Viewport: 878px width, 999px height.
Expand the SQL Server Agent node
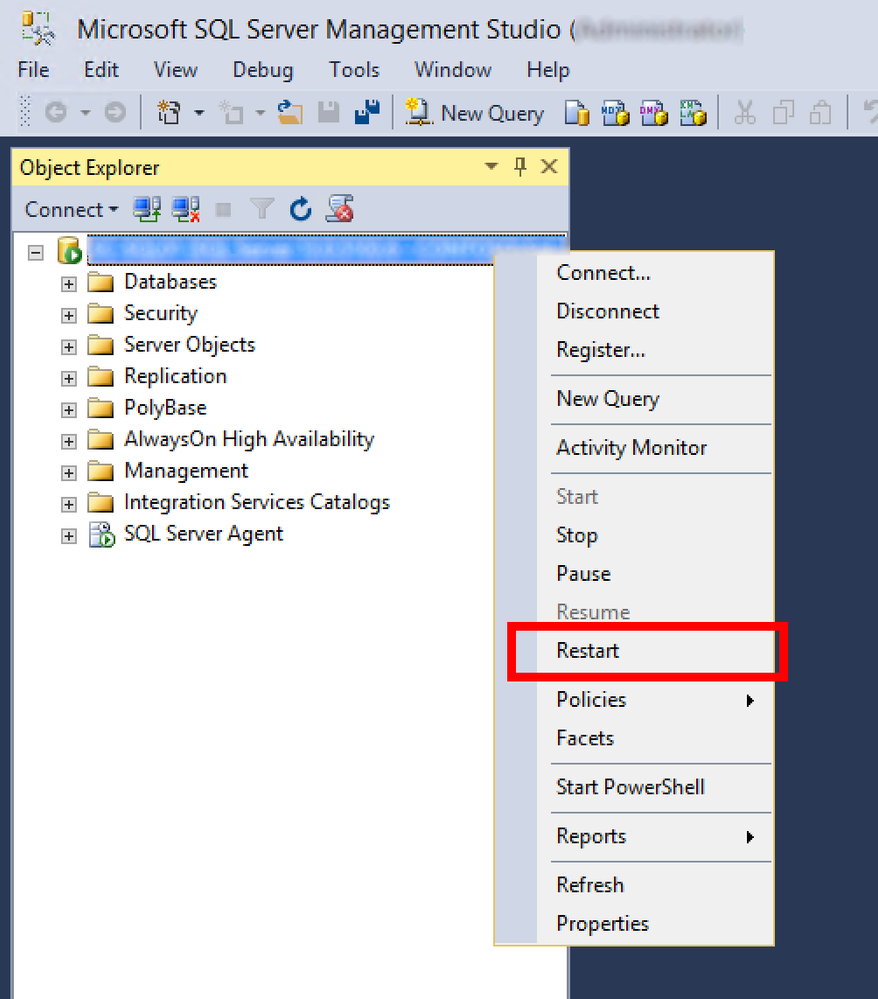[x=69, y=536]
